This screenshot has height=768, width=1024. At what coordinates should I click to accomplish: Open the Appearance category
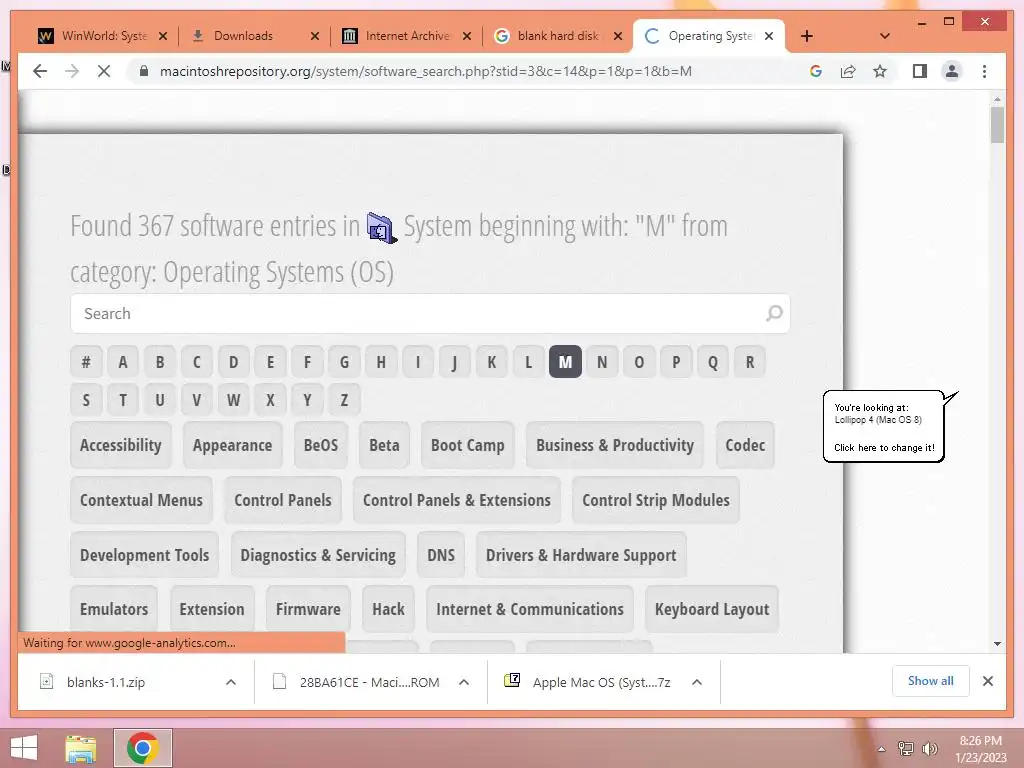232,445
